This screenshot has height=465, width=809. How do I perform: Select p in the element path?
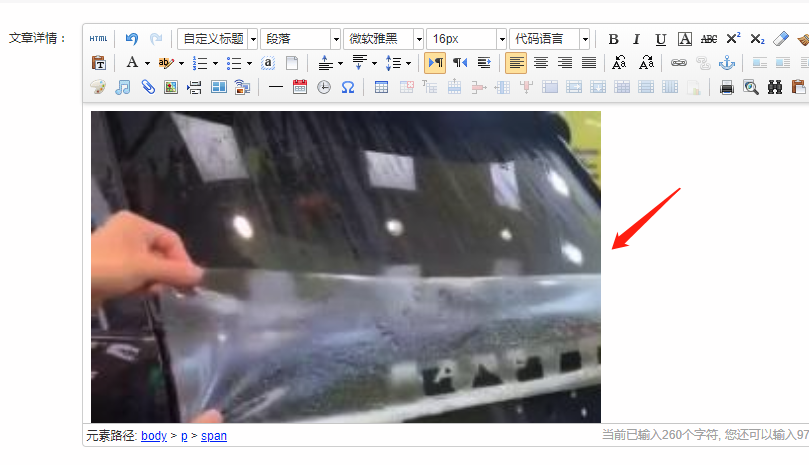click(184, 436)
